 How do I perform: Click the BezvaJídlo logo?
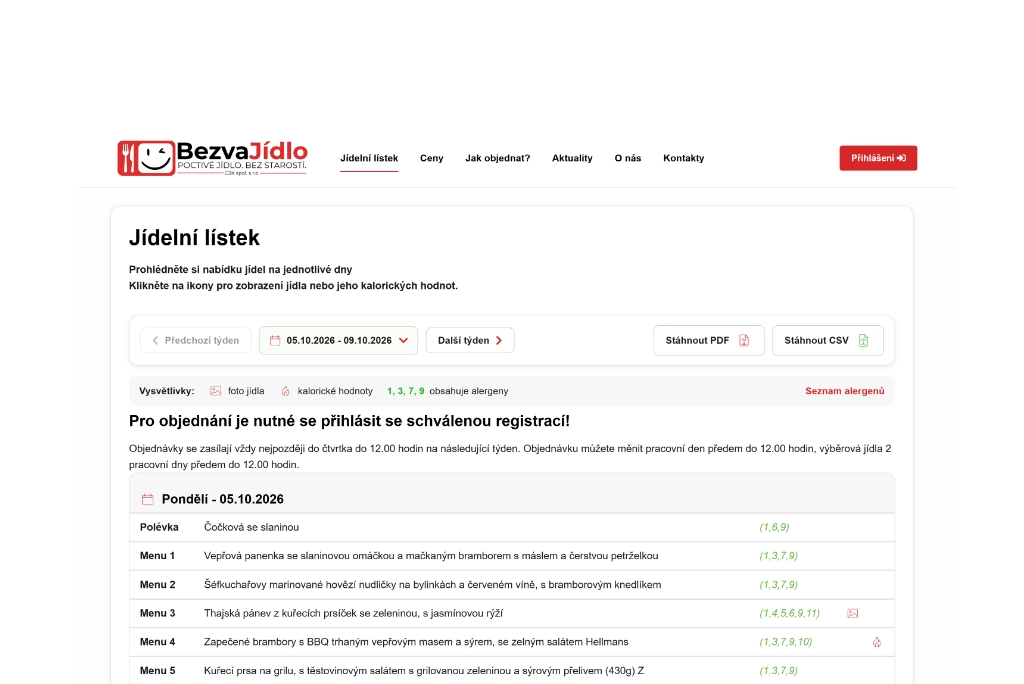(212, 158)
